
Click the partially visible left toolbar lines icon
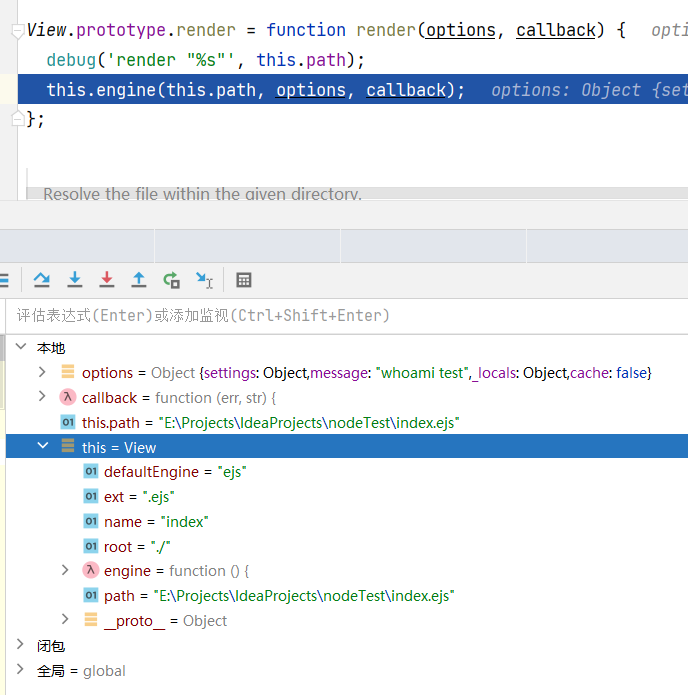coord(4,280)
